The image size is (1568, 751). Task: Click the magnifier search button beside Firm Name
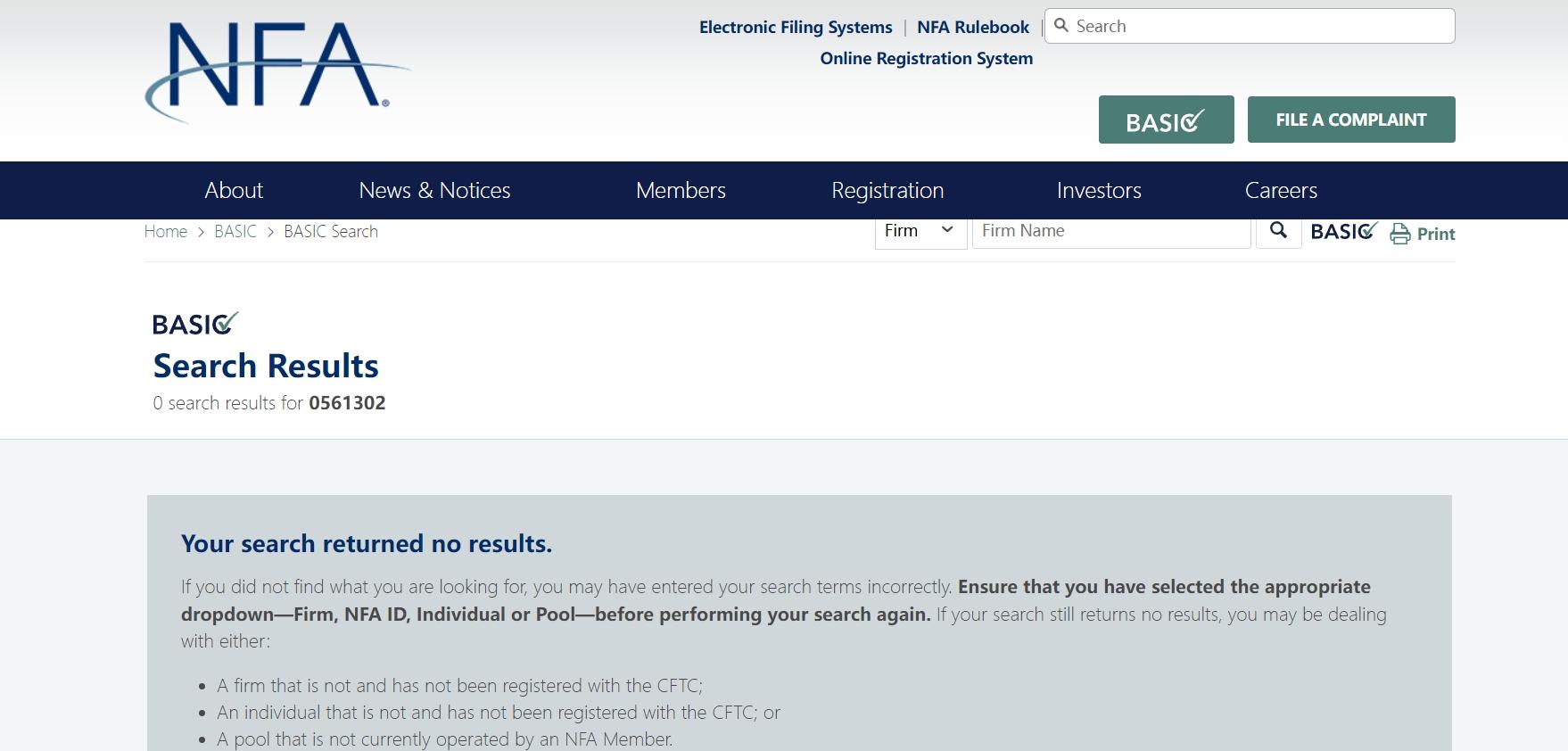pyautogui.click(x=1278, y=231)
